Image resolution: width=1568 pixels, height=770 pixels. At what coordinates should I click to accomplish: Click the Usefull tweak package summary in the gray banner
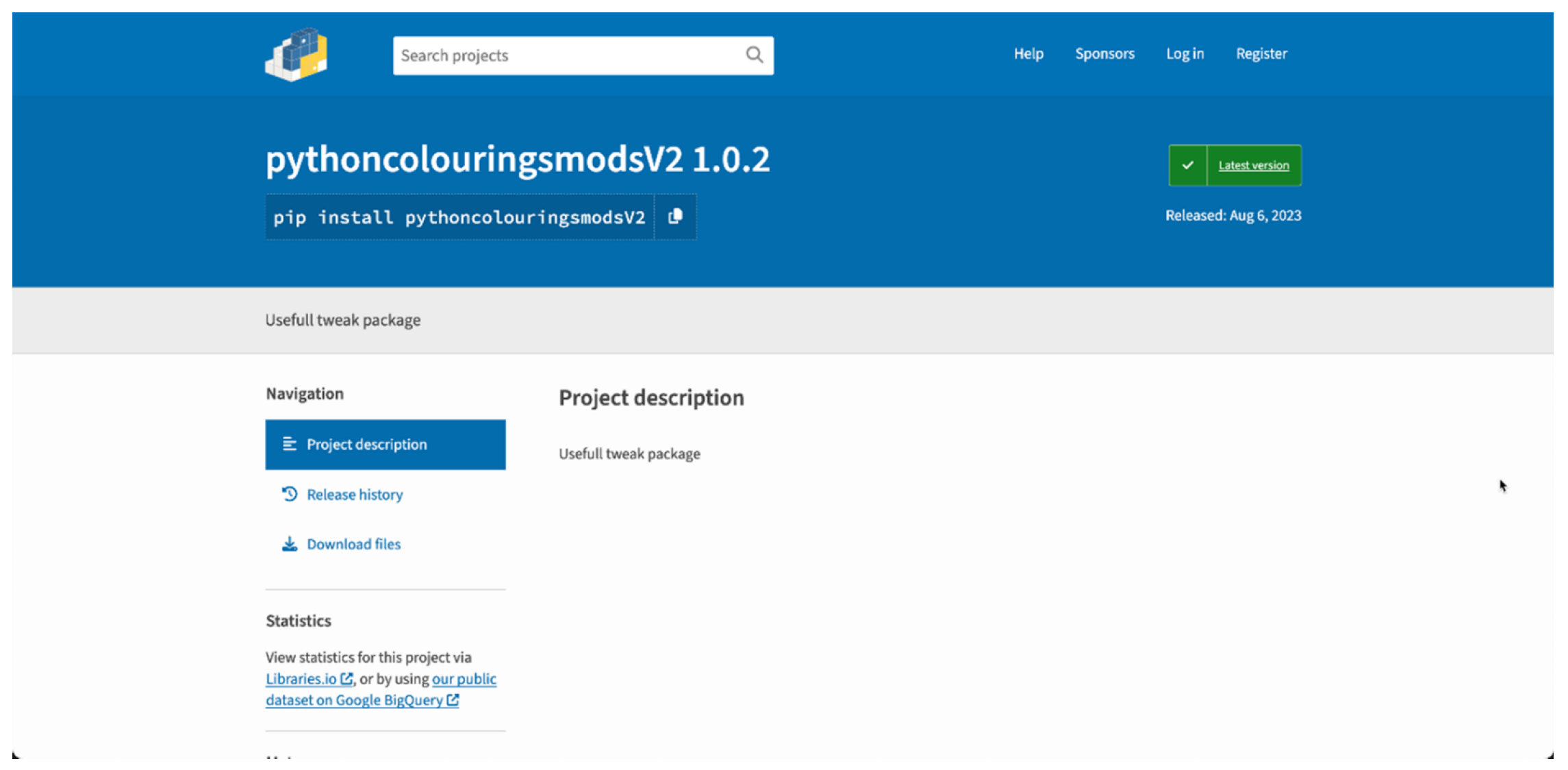point(343,320)
